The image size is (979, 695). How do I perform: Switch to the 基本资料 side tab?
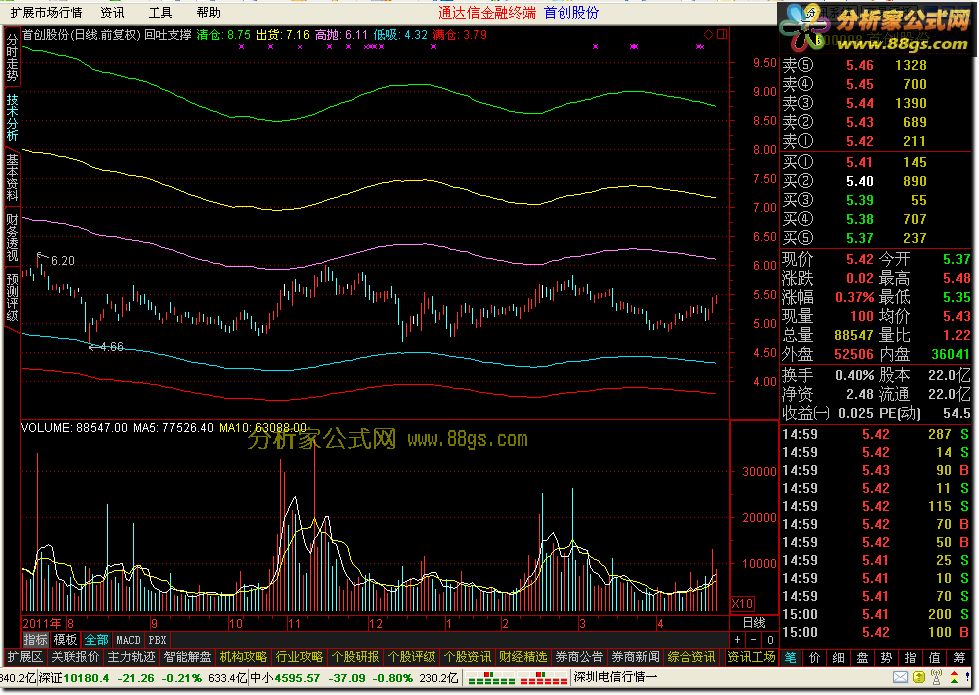(12, 177)
